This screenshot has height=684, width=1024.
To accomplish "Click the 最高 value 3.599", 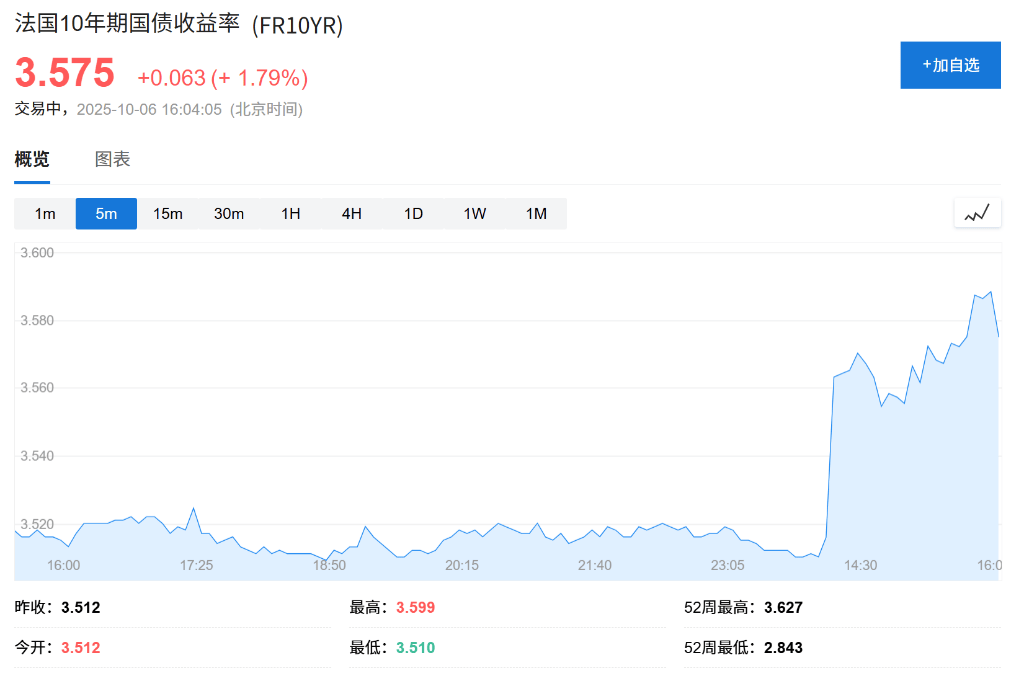I will click(415, 607).
